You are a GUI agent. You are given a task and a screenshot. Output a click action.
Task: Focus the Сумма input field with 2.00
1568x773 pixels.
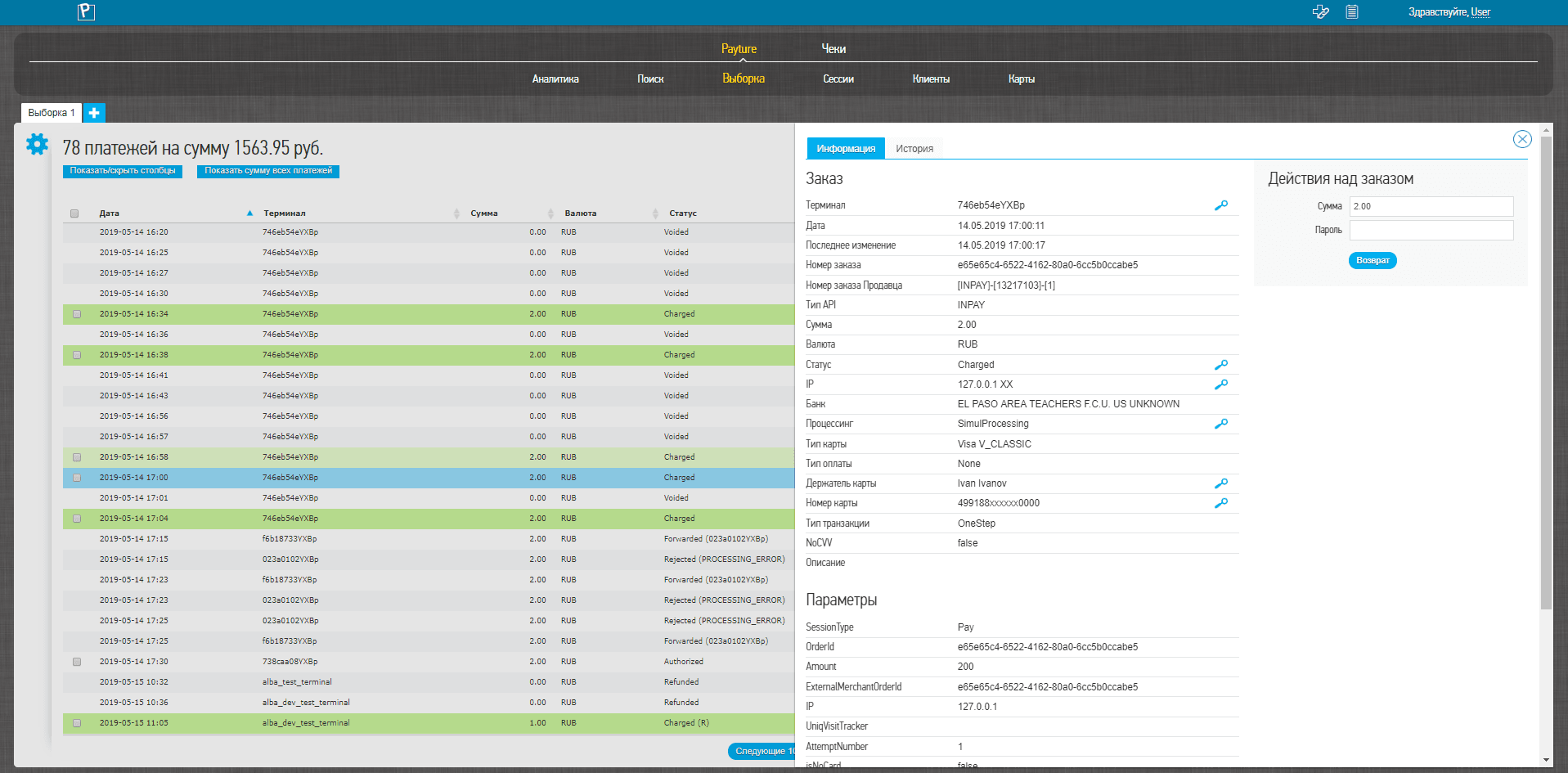tap(1431, 206)
